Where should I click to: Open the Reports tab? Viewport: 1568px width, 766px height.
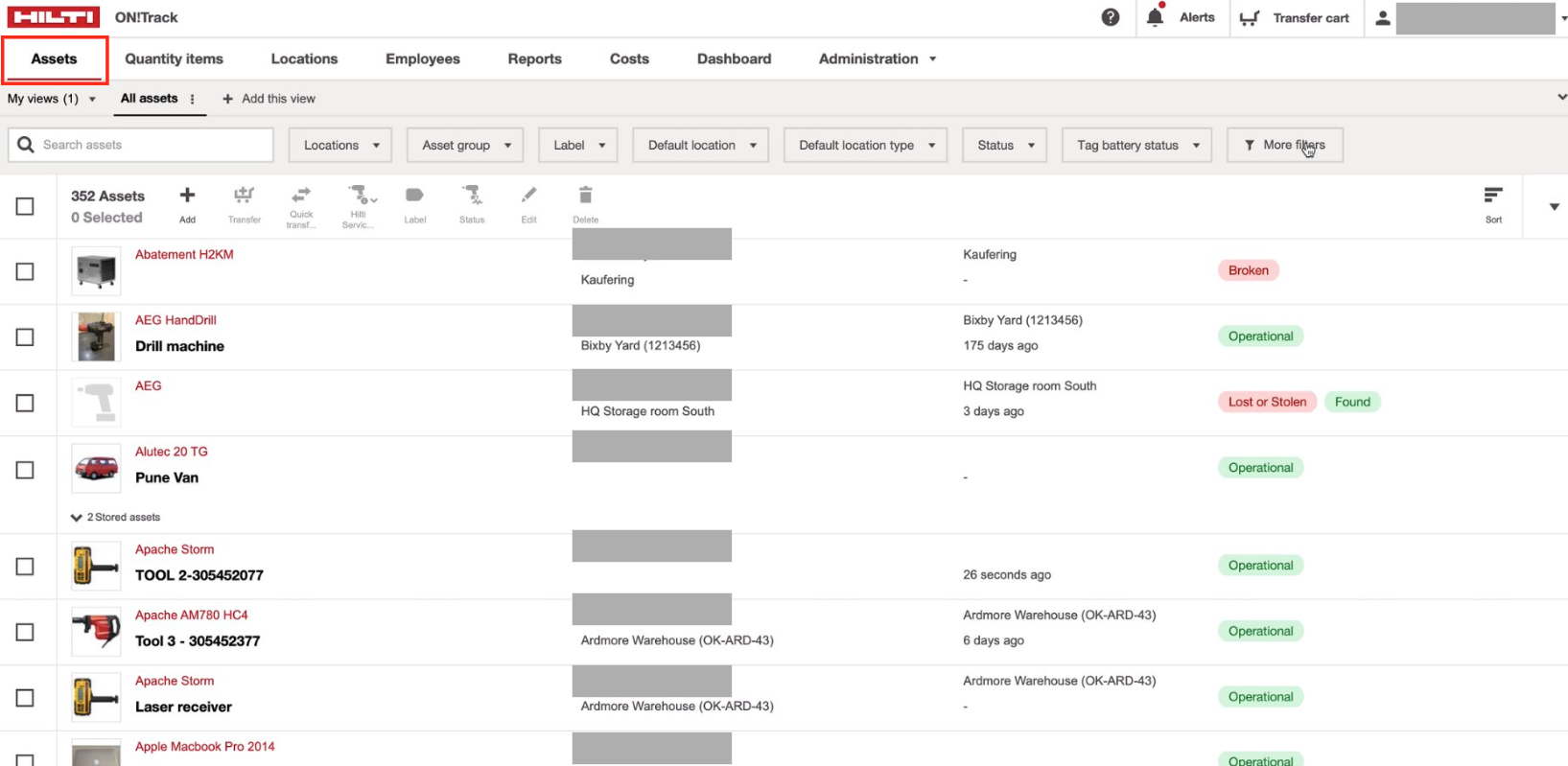(534, 58)
